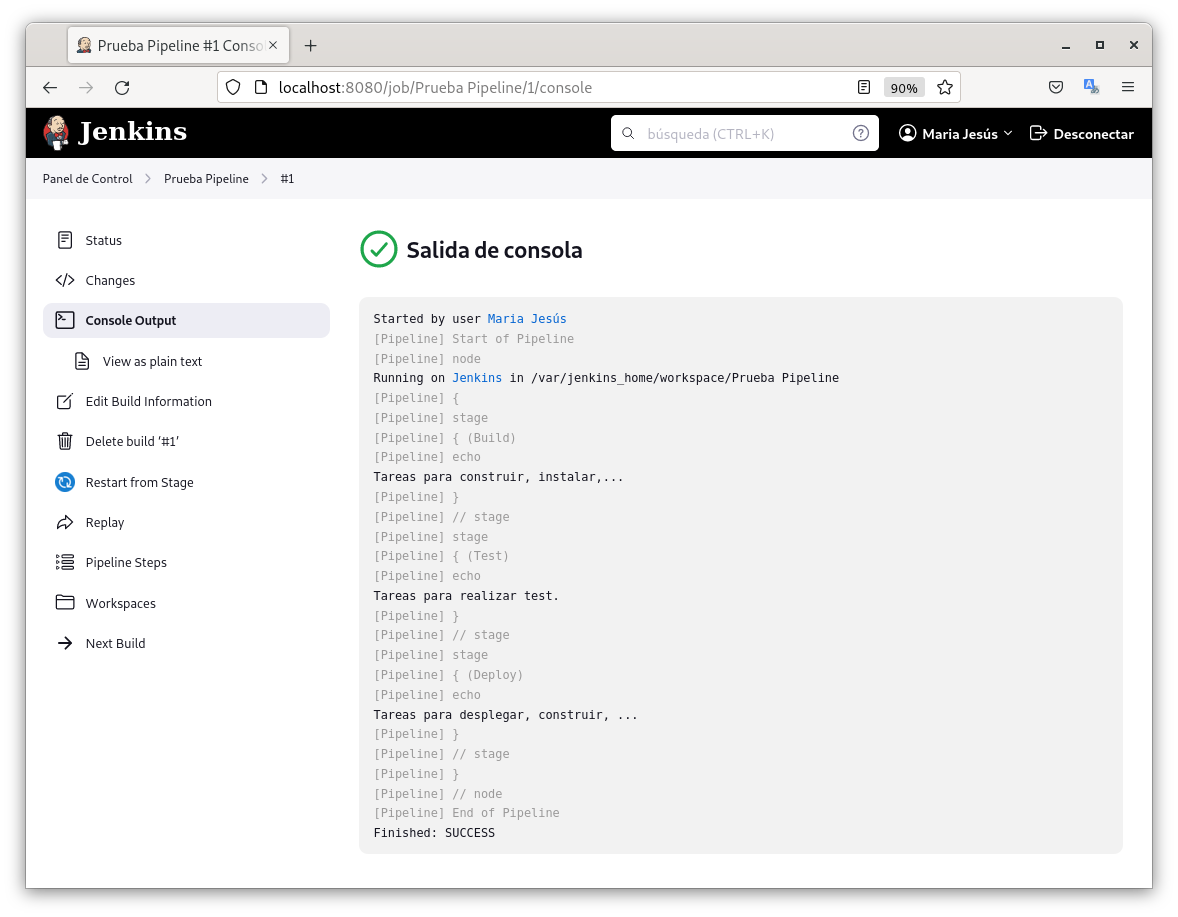This screenshot has width=1178, height=917.
Task: Open the Firefox hamburger application menu
Action: [1128, 88]
